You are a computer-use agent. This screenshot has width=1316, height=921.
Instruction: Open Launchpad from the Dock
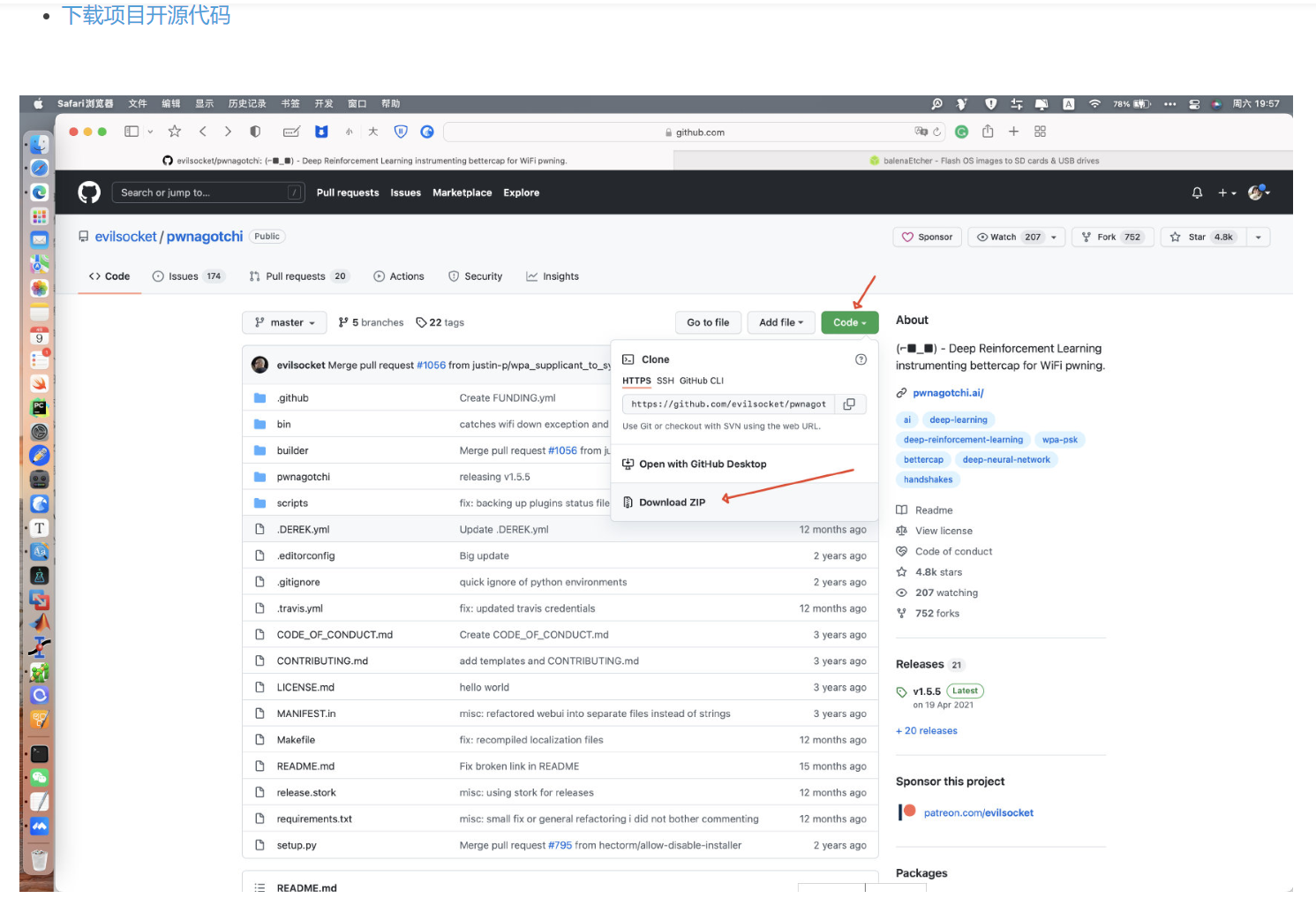(40, 216)
